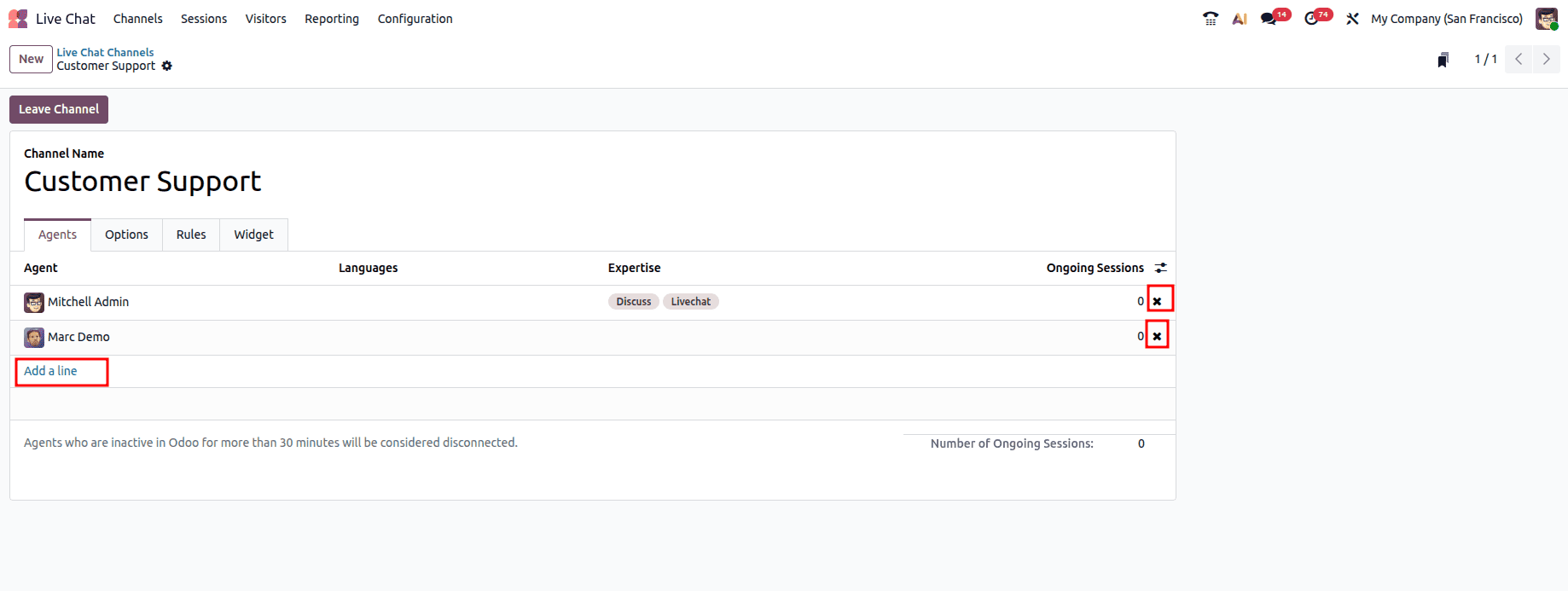Open the Configuration menu
Viewport: 1568px width, 591px height.
pyautogui.click(x=415, y=19)
